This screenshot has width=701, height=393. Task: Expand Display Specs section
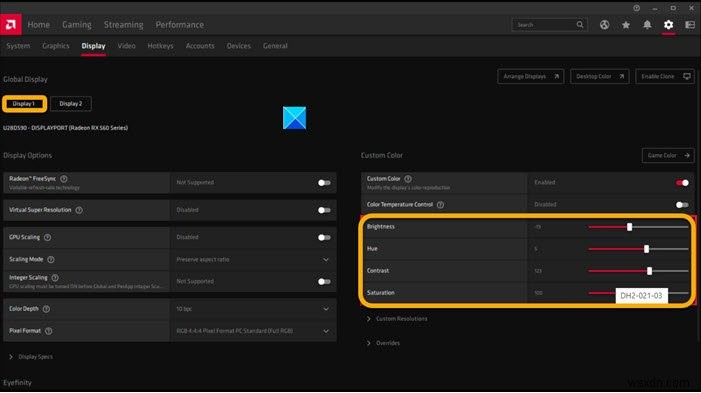[31, 357]
